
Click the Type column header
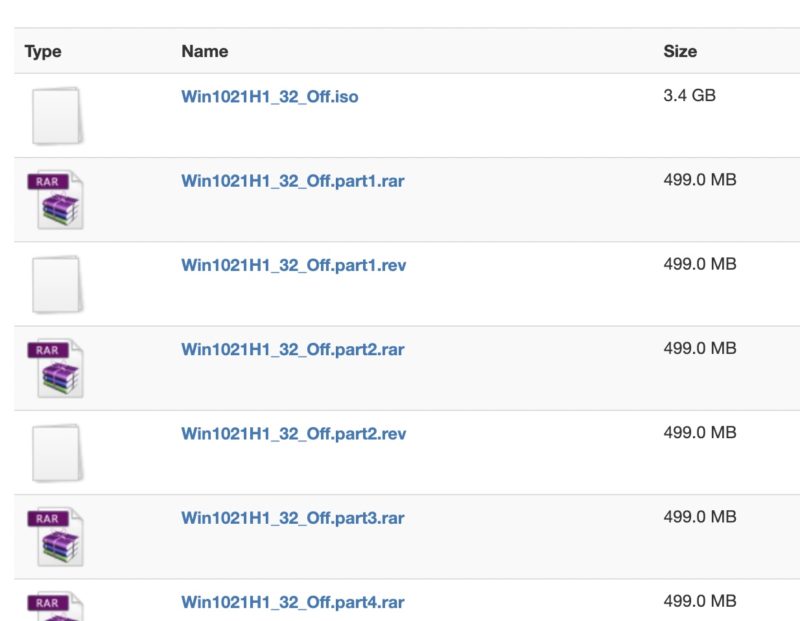[x=43, y=51]
